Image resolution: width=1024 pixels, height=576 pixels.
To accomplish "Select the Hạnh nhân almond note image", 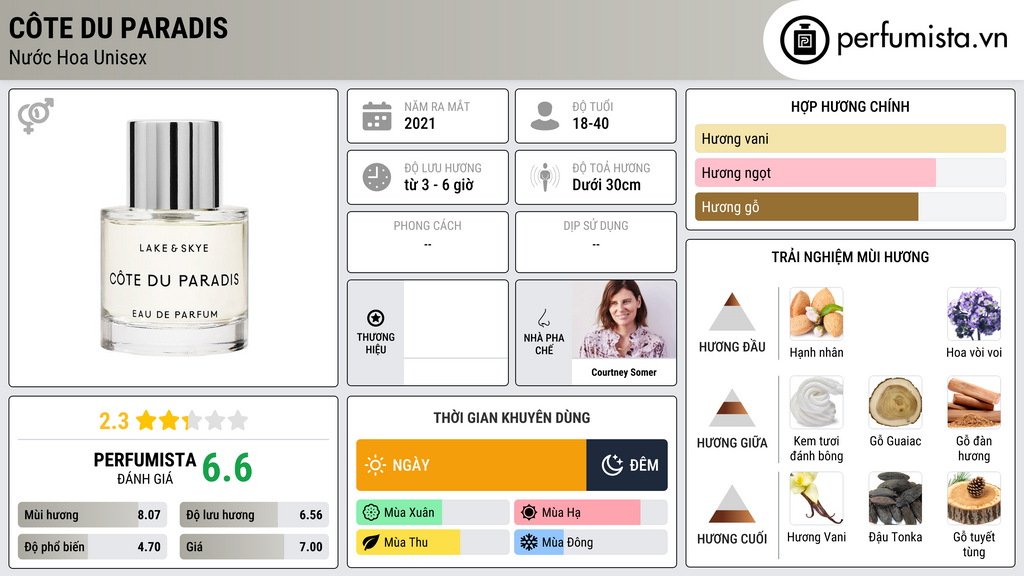I will [816, 314].
